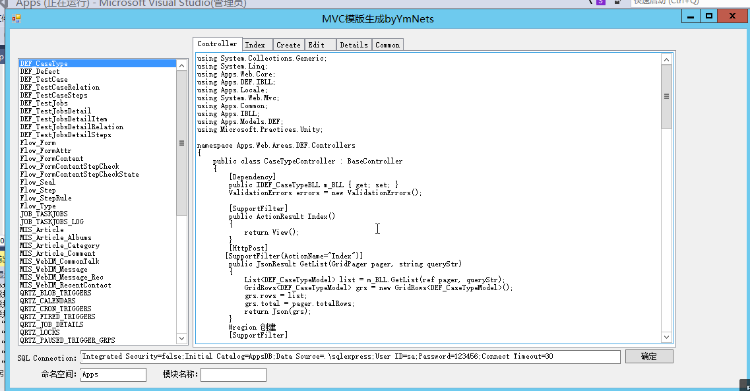Screen dimensions: 750x391
Task: Click the 'return View();' code line
Action: [271, 232]
